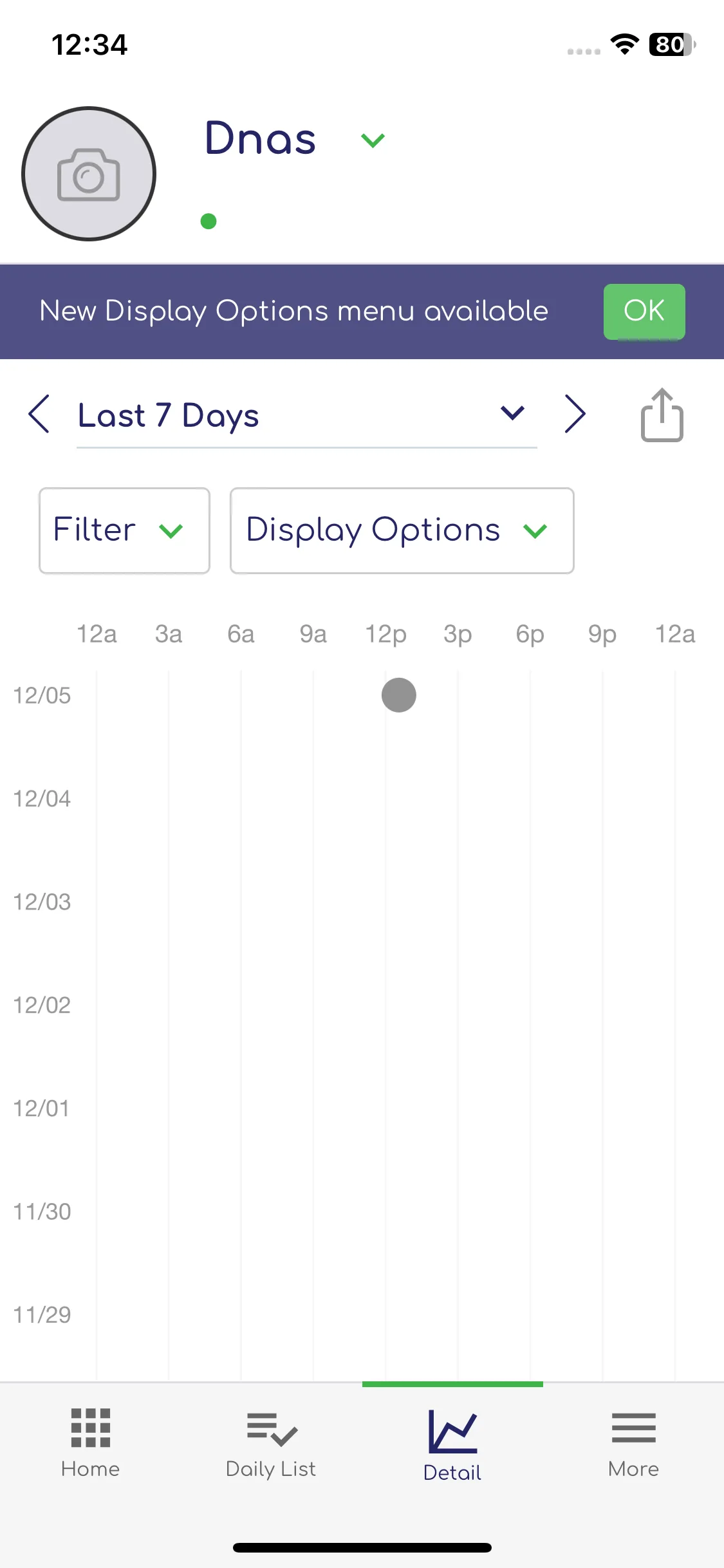This screenshot has height=1568, width=724.
Task: Open the Home grid tab
Action: coord(91,1442)
